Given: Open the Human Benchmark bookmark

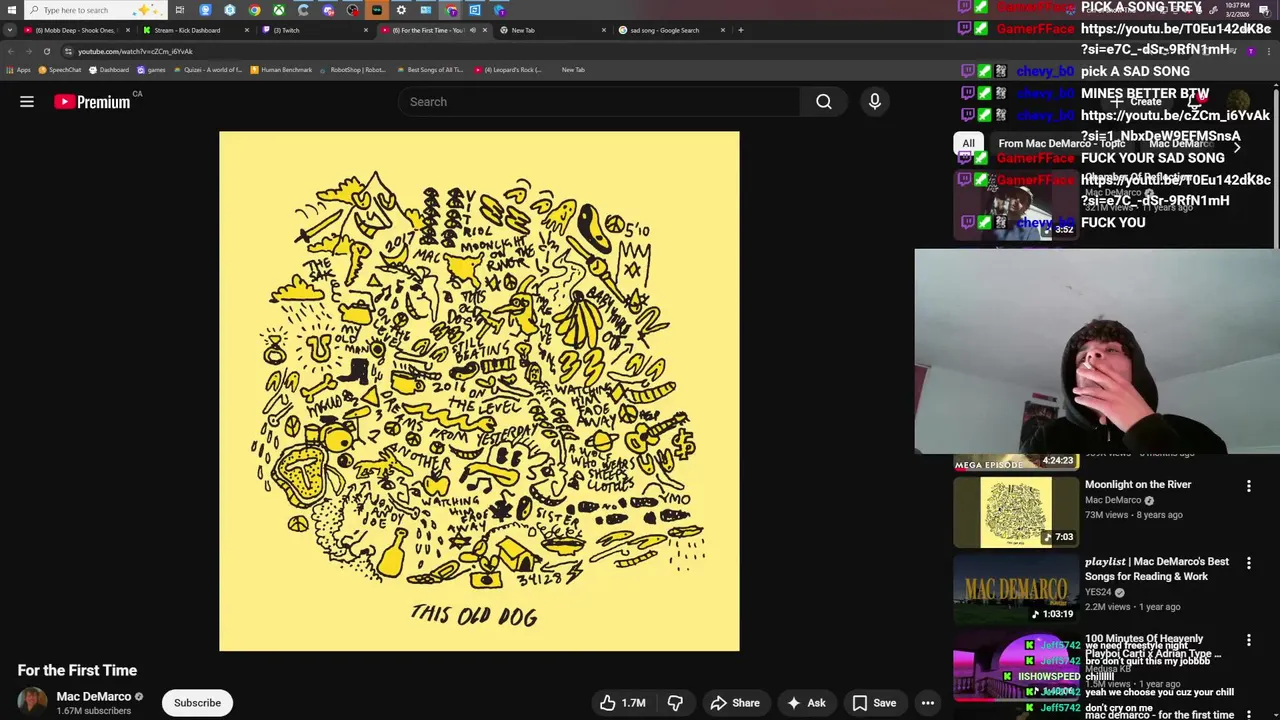Looking at the screenshot, I should (281, 70).
